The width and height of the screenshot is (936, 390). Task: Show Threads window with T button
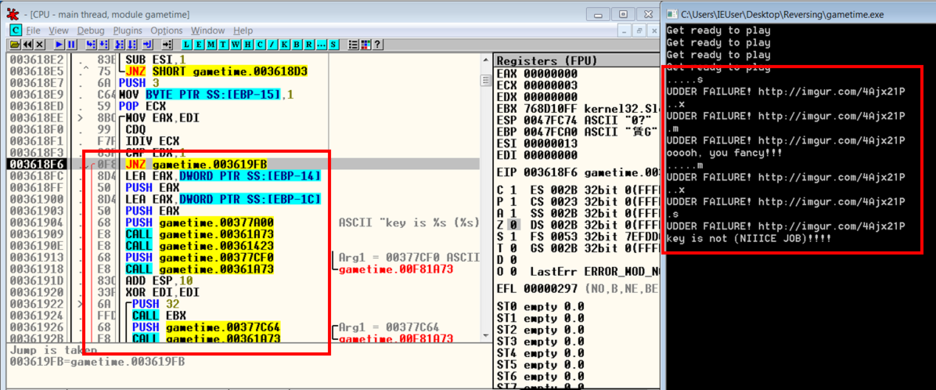223,44
